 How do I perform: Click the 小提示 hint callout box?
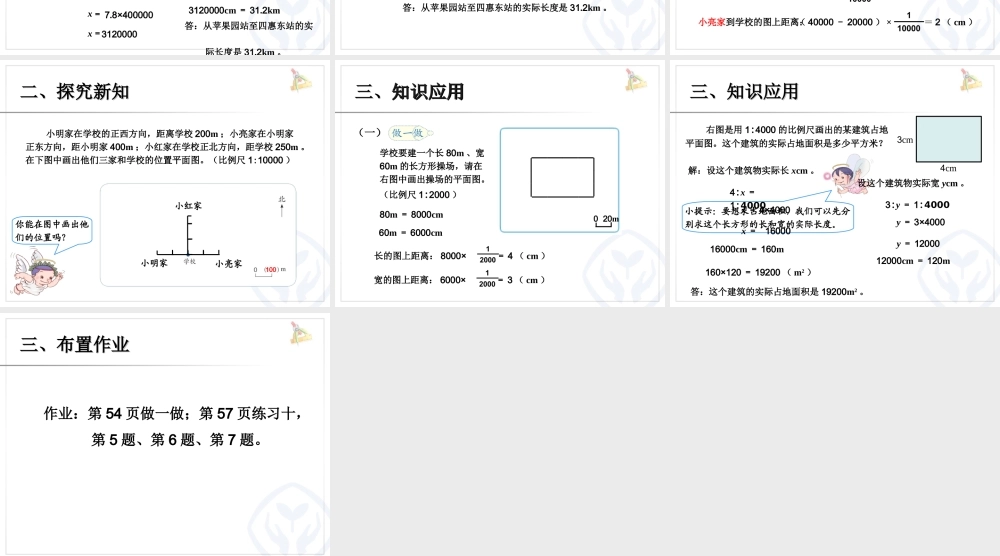click(767, 217)
